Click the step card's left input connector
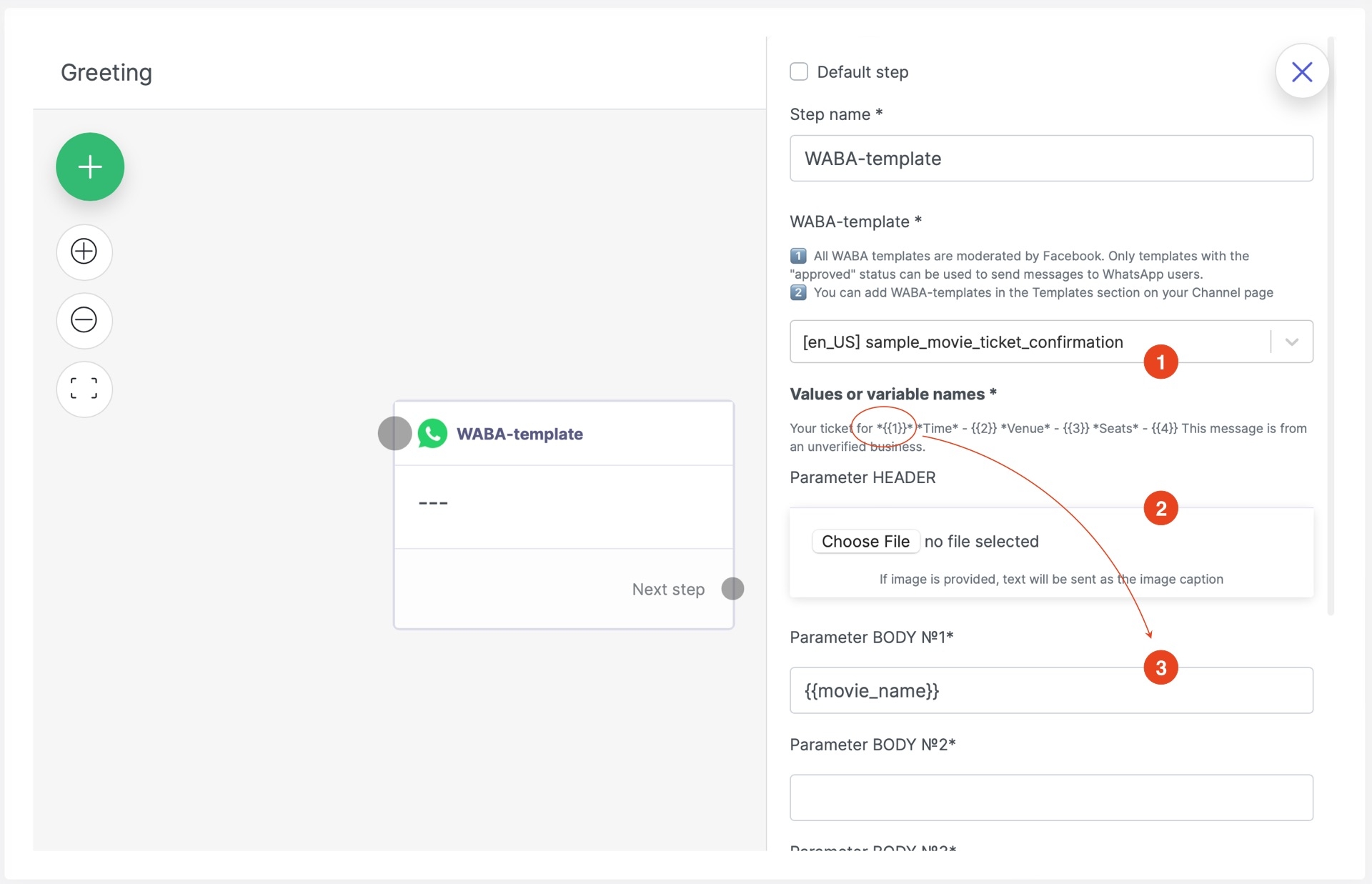Screen dimensions: 1372x884 pos(394,434)
